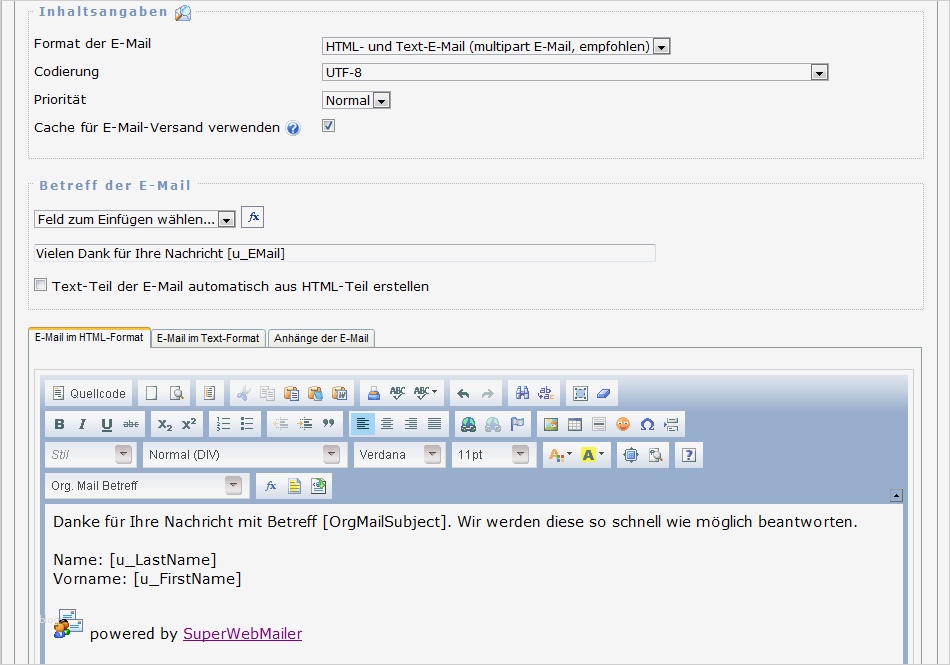950x665 pixels.
Task: Insert a numbered list
Action: pos(224,424)
